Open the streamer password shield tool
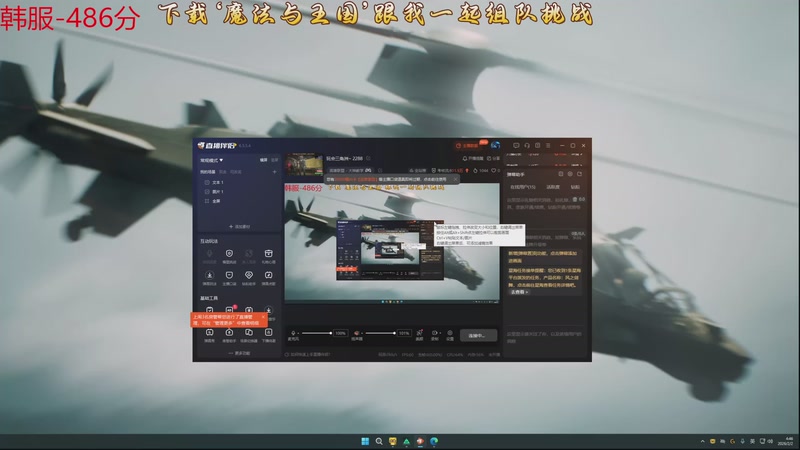Viewport: 800px width, 450px height. 229,275
